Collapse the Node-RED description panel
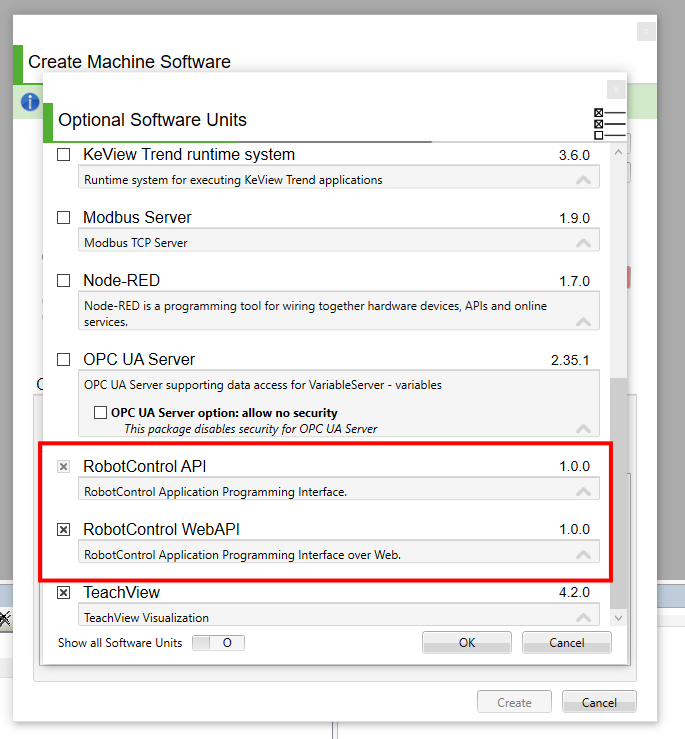Viewport: 685px width, 739px height. (x=583, y=322)
